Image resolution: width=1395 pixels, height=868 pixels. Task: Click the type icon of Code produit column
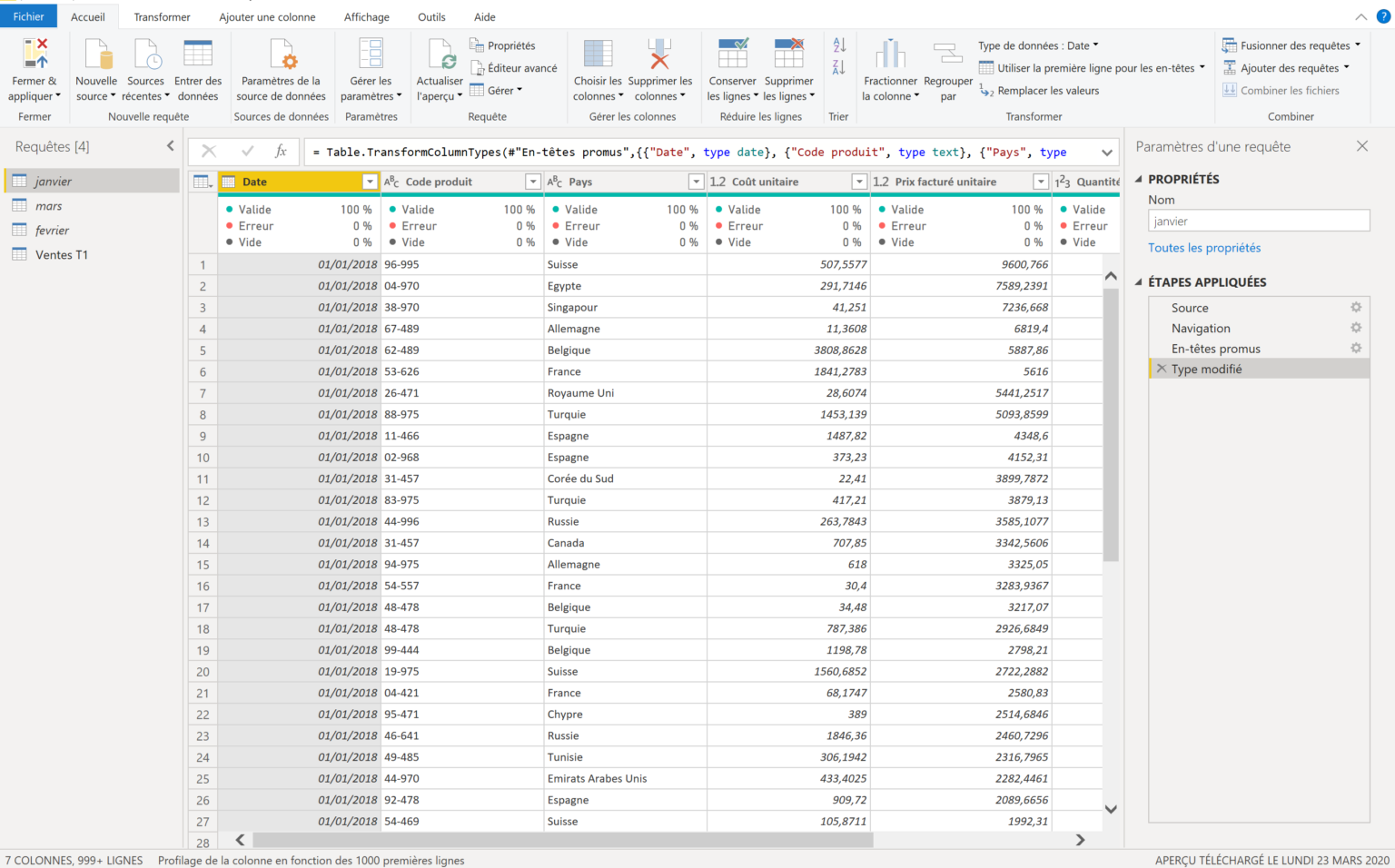391,182
